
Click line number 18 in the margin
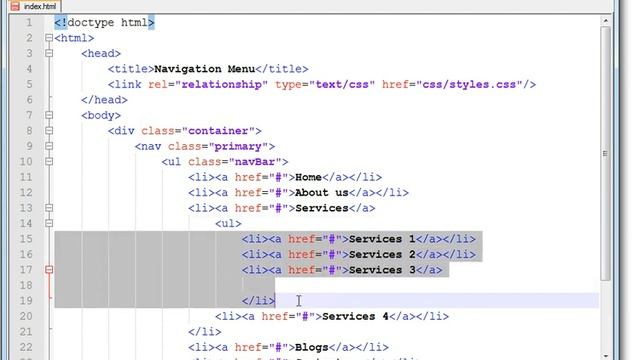pos(26,285)
